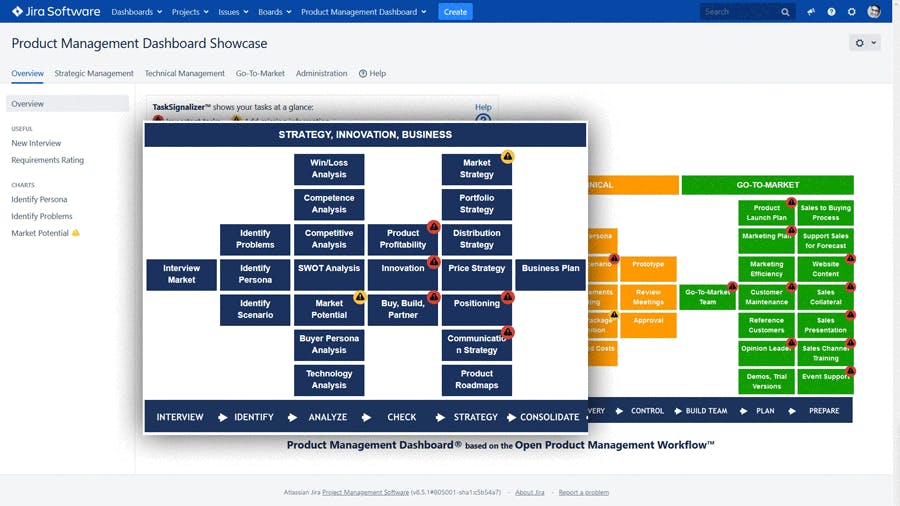Switch to the Technical Management tab

(184, 73)
